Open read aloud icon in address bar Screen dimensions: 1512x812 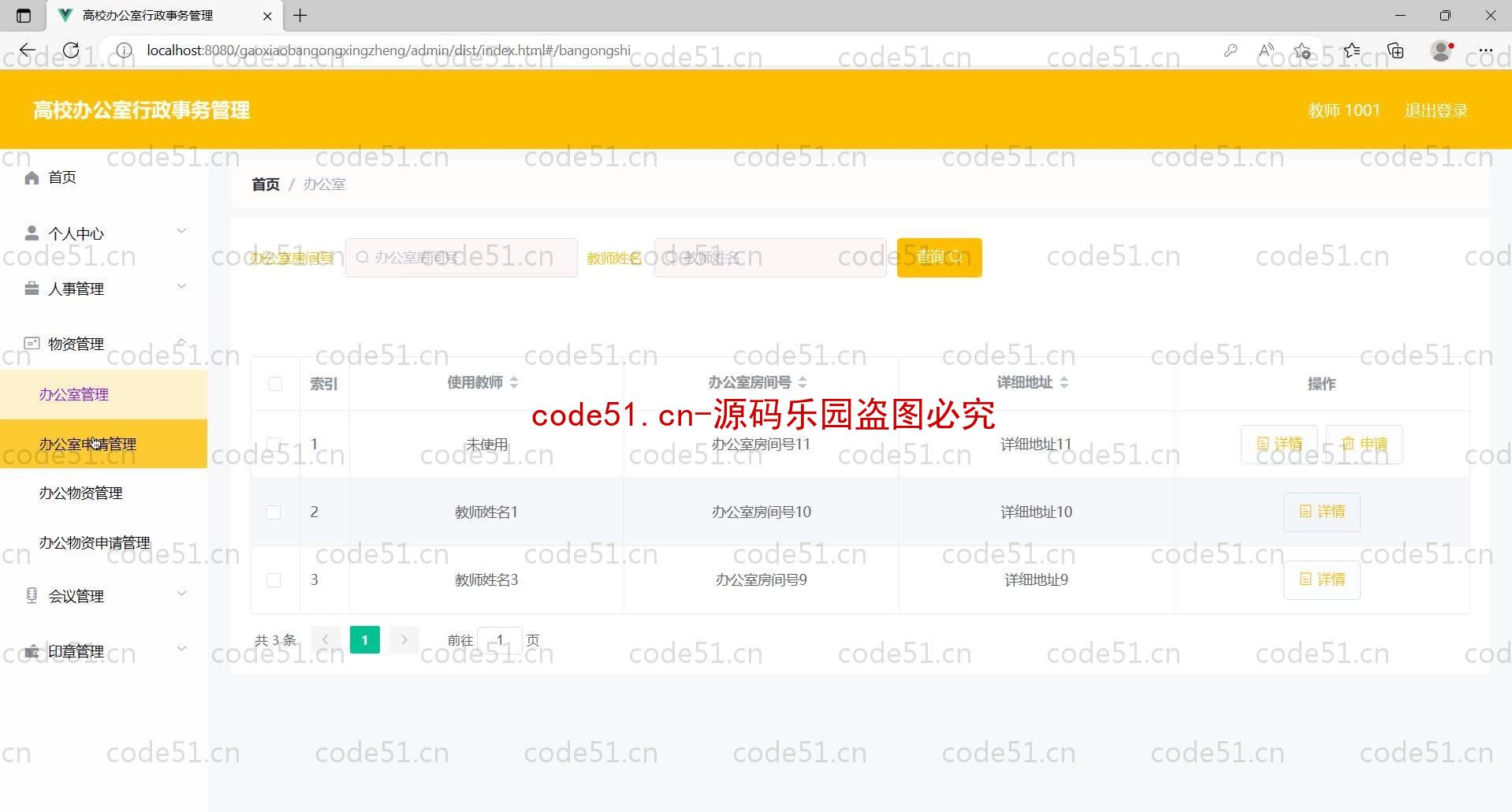(x=1266, y=50)
